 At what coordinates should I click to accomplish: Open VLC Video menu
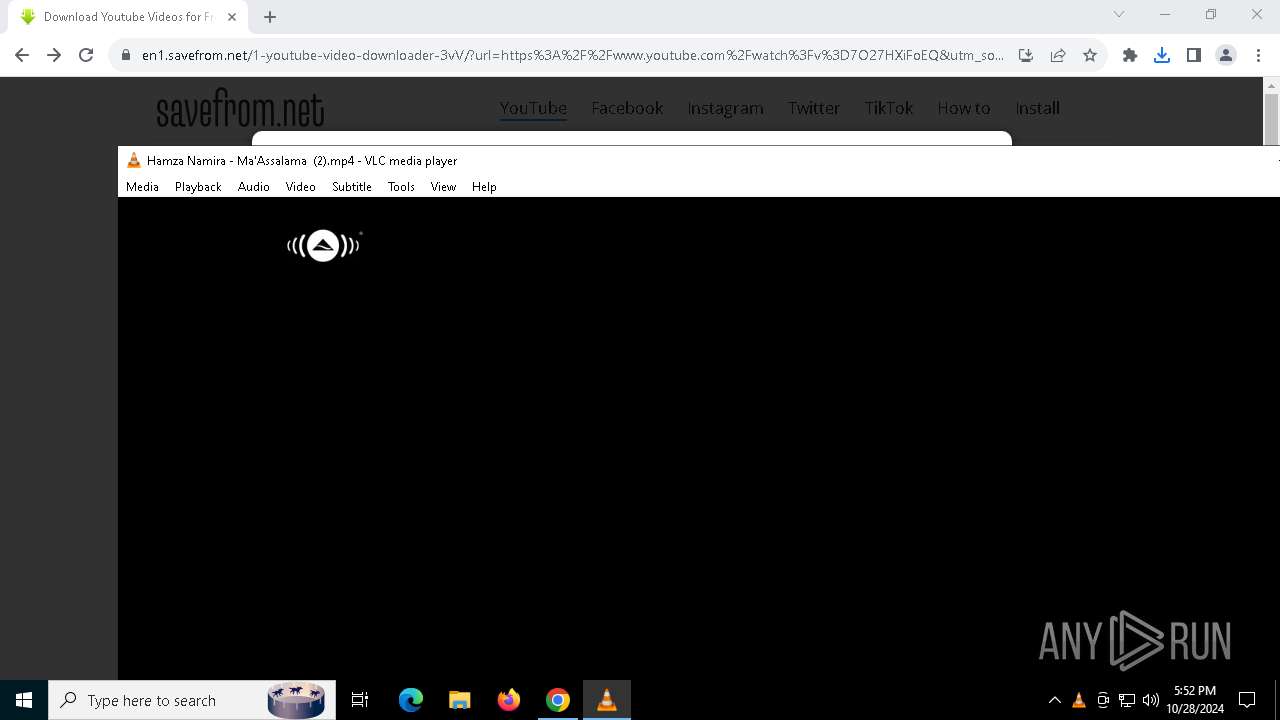(x=300, y=187)
